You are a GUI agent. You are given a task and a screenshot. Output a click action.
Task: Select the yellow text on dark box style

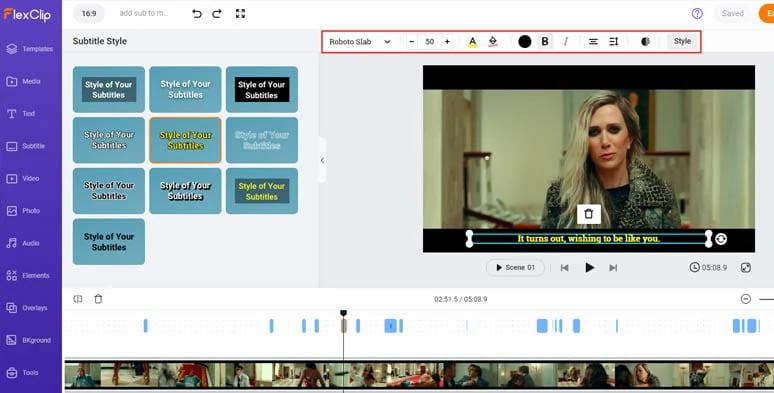coord(262,191)
